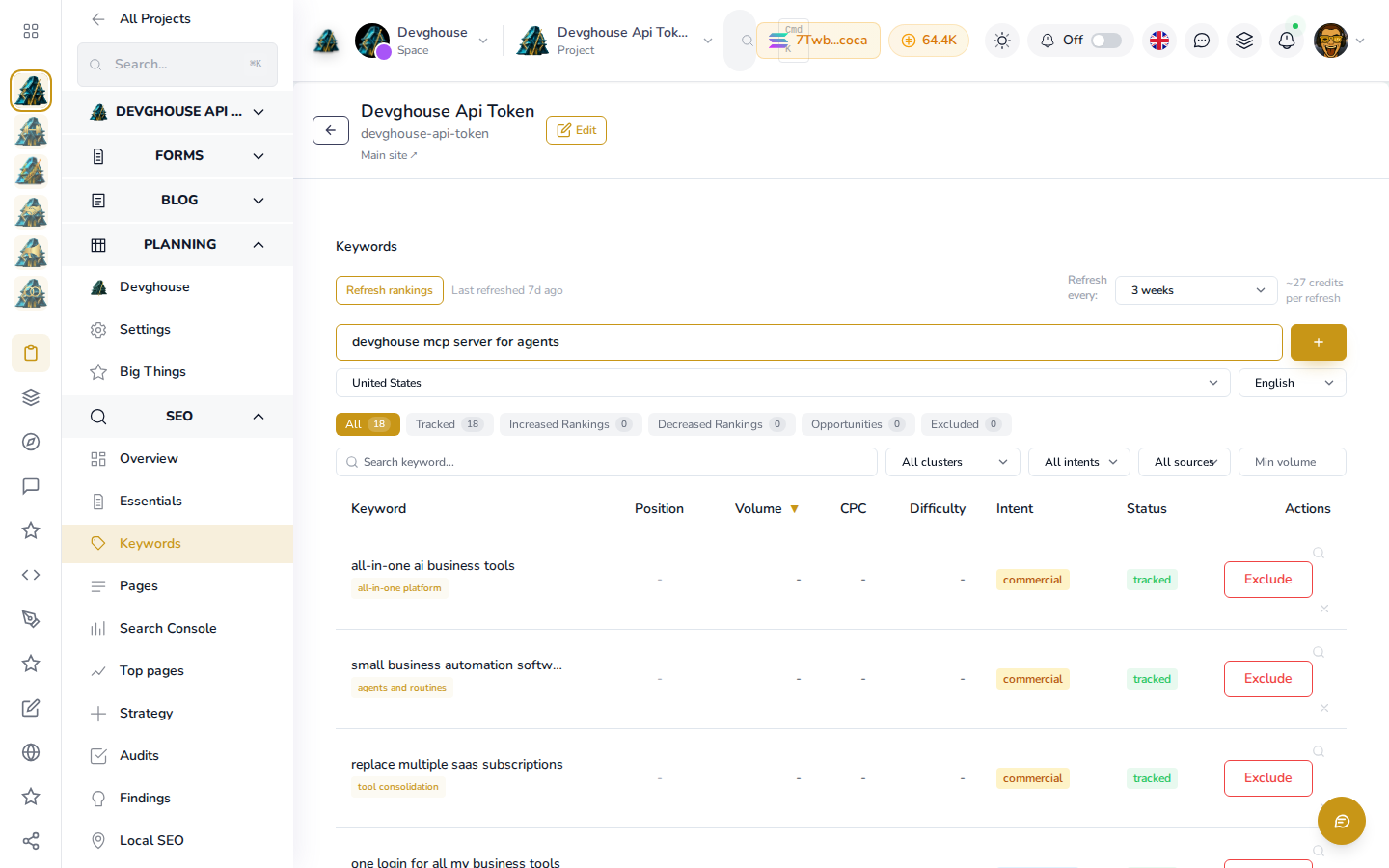Open Search Console in the sidebar
The image size is (1389, 868).
pos(177,629)
